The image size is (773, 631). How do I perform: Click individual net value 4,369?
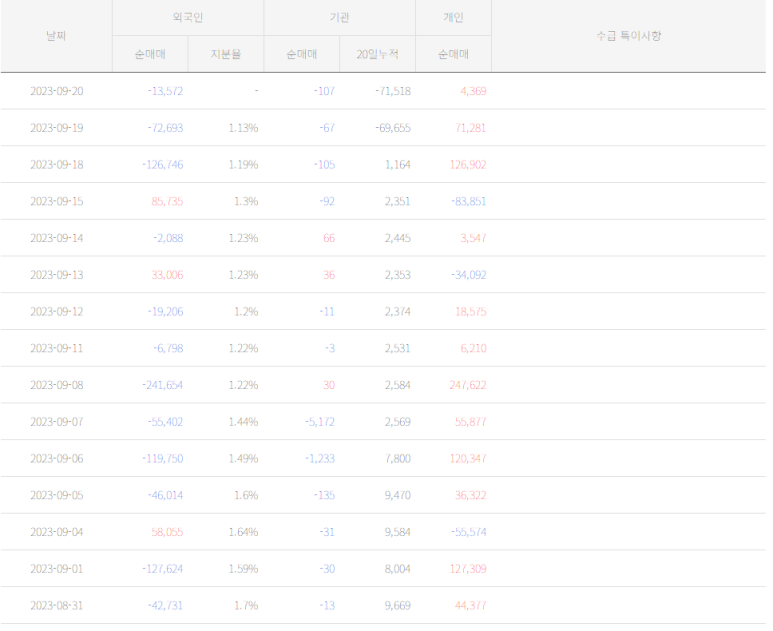[x=473, y=91]
